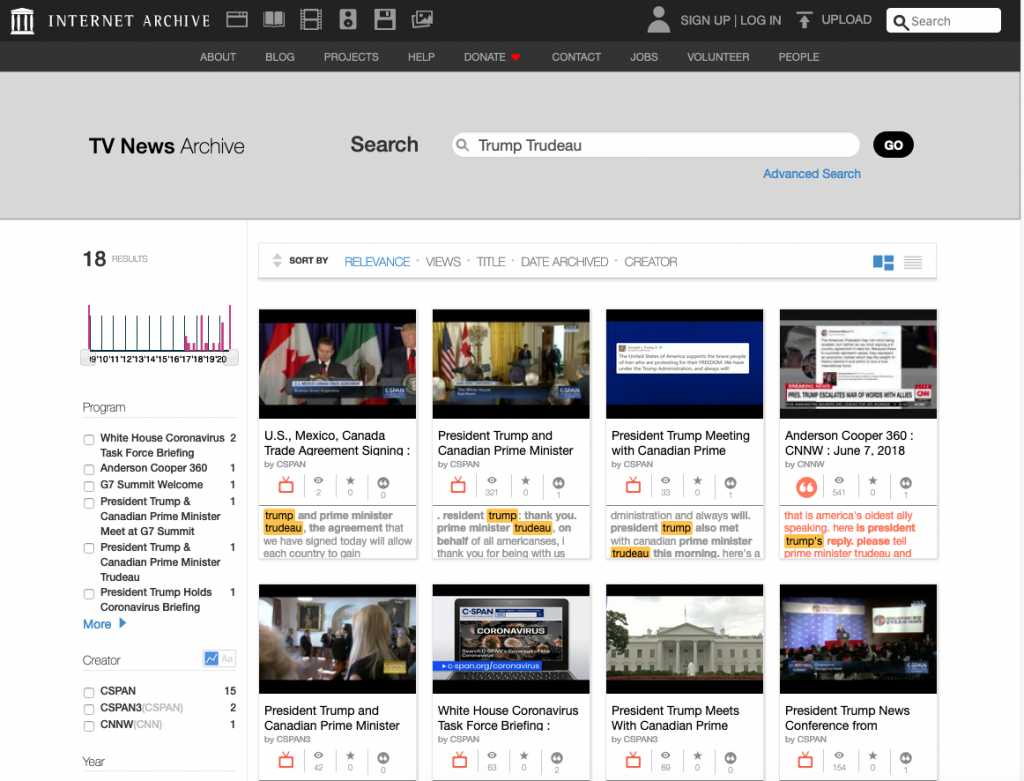Sort results by CREATOR
Viewport: 1024px width, 781px height.
[x=650, y=262]
